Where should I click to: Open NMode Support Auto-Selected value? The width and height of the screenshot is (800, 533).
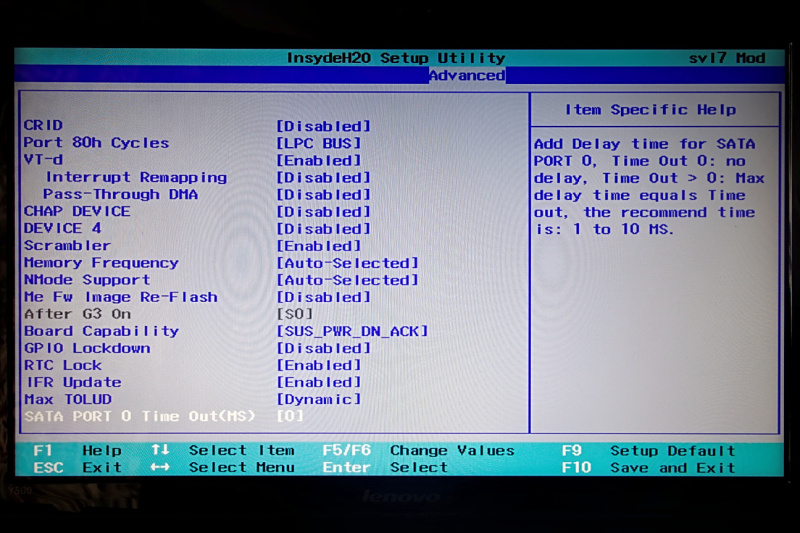[x=347, y=280]
